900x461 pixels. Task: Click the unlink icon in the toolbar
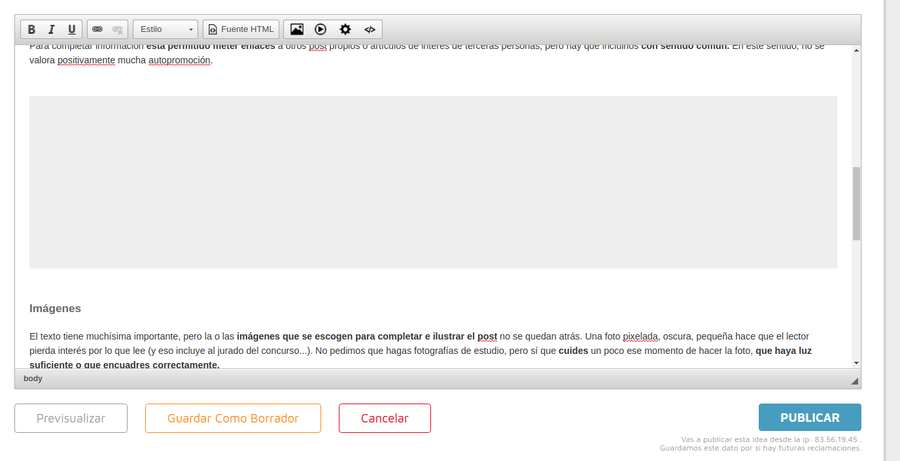(x=118, y=30)
